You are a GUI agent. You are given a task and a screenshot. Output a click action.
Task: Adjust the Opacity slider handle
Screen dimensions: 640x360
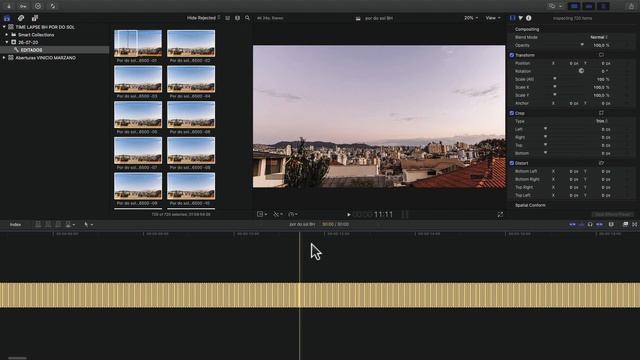click(582, 45)
